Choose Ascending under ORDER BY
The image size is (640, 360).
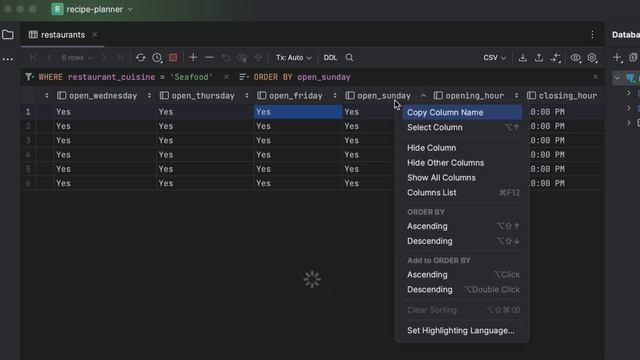click(462, 226)
